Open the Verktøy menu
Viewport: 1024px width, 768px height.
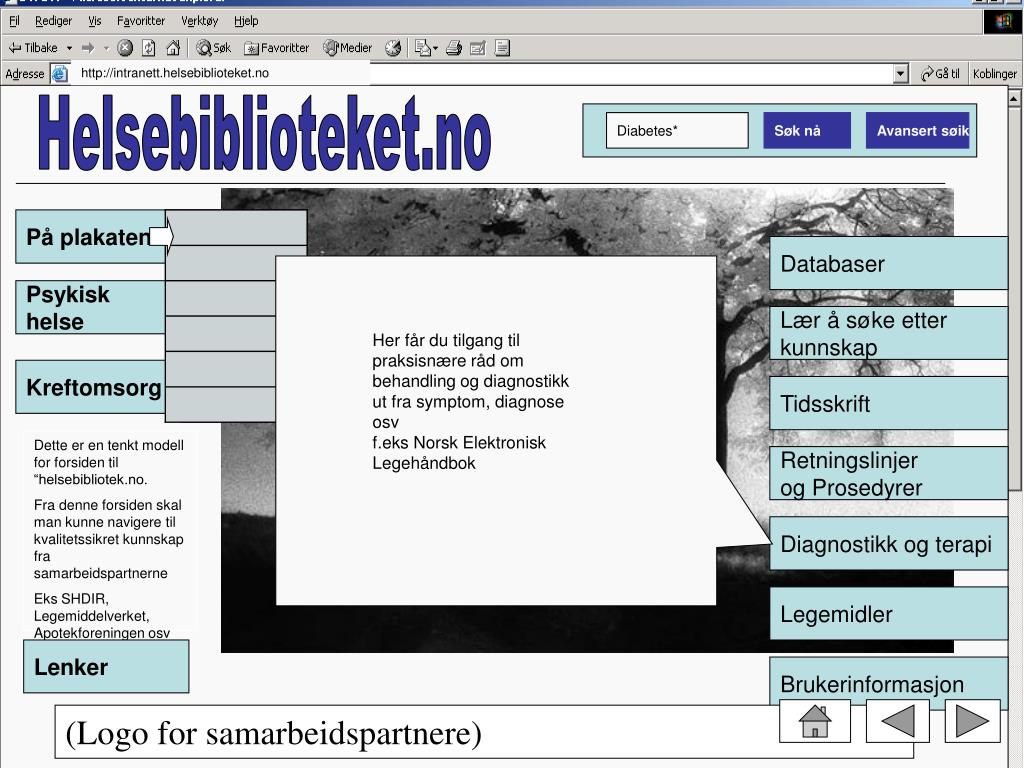coord(200,21)
